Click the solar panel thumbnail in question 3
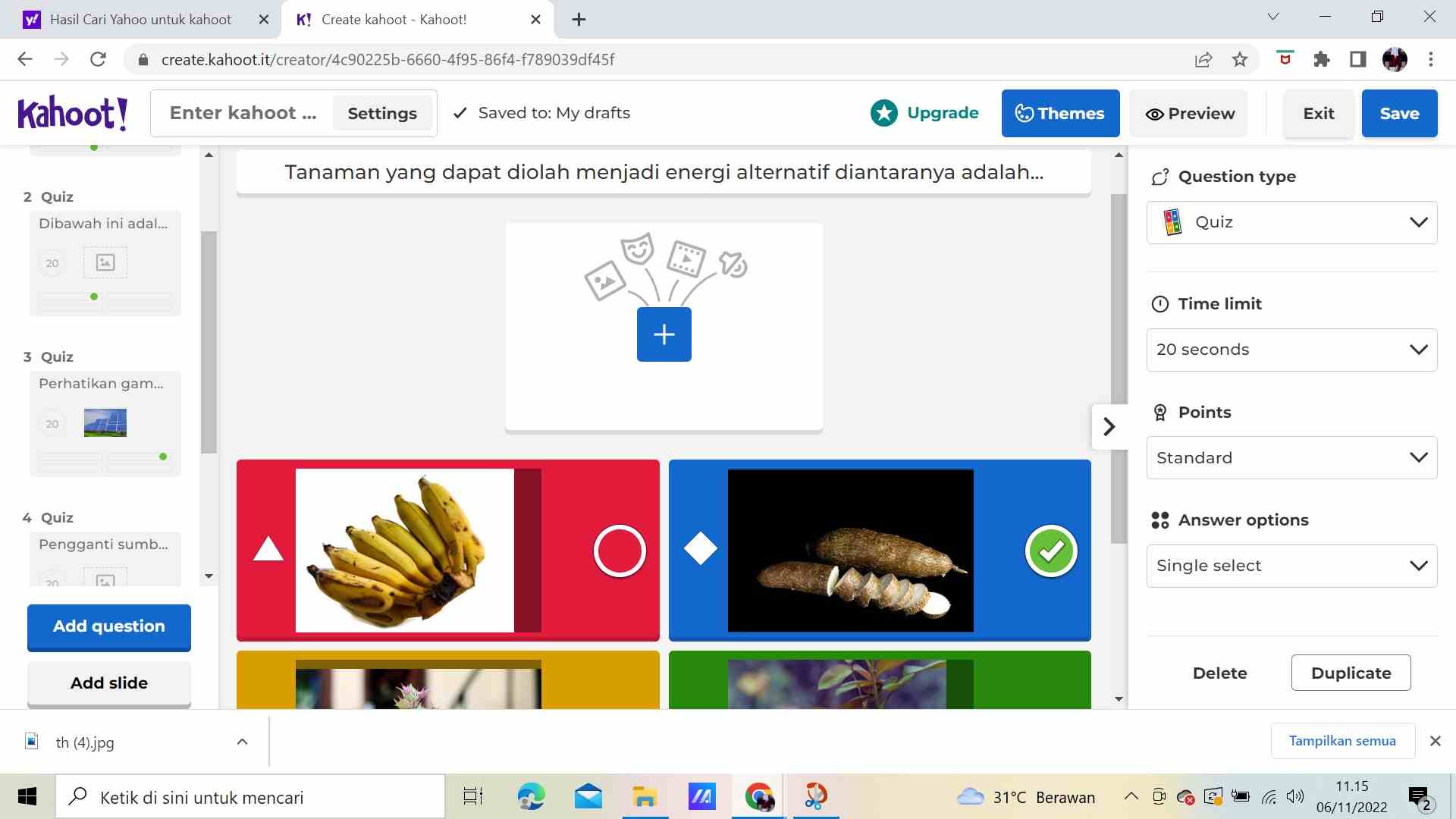 (x=105, y=422)
